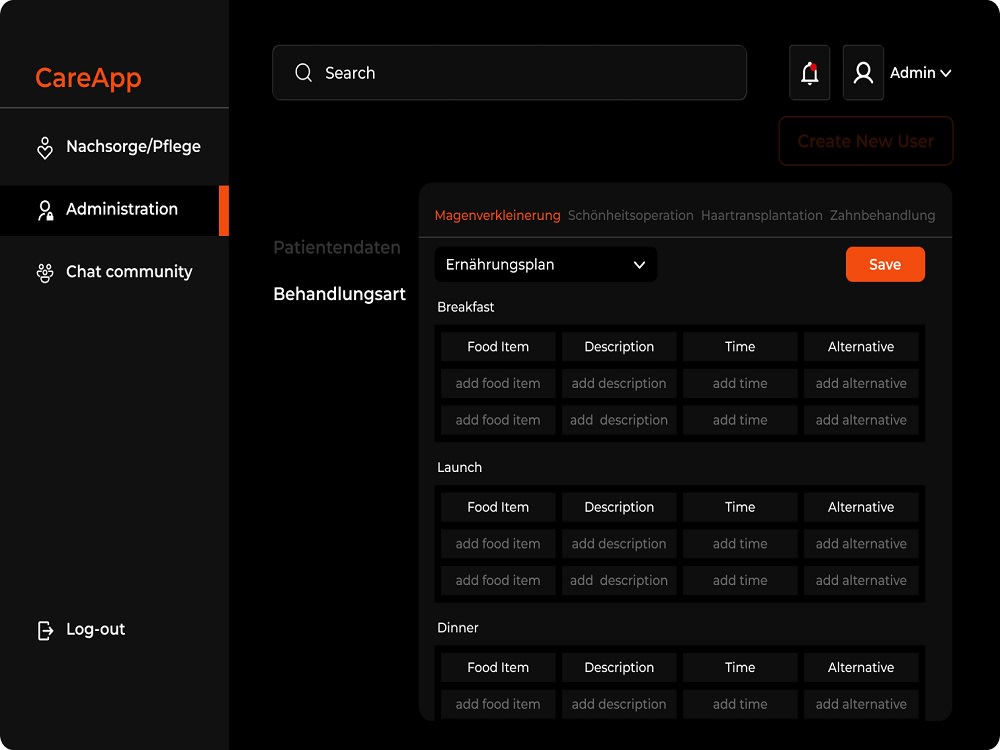Click Breakfast second row add food item

pyautogui.click(x=498, y=420)
